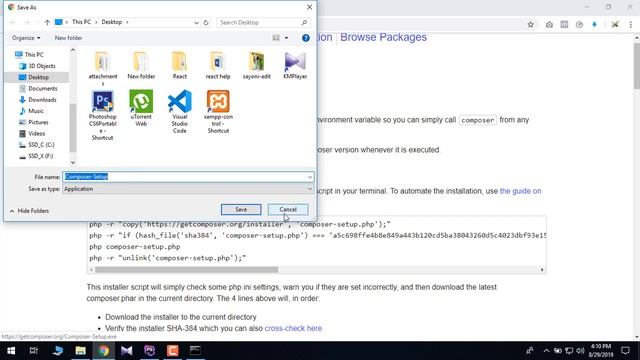This screenshot has width=640, height=360.
Task: Select the xampp-control shortcut icon
Action: click(x=218, y=101)
